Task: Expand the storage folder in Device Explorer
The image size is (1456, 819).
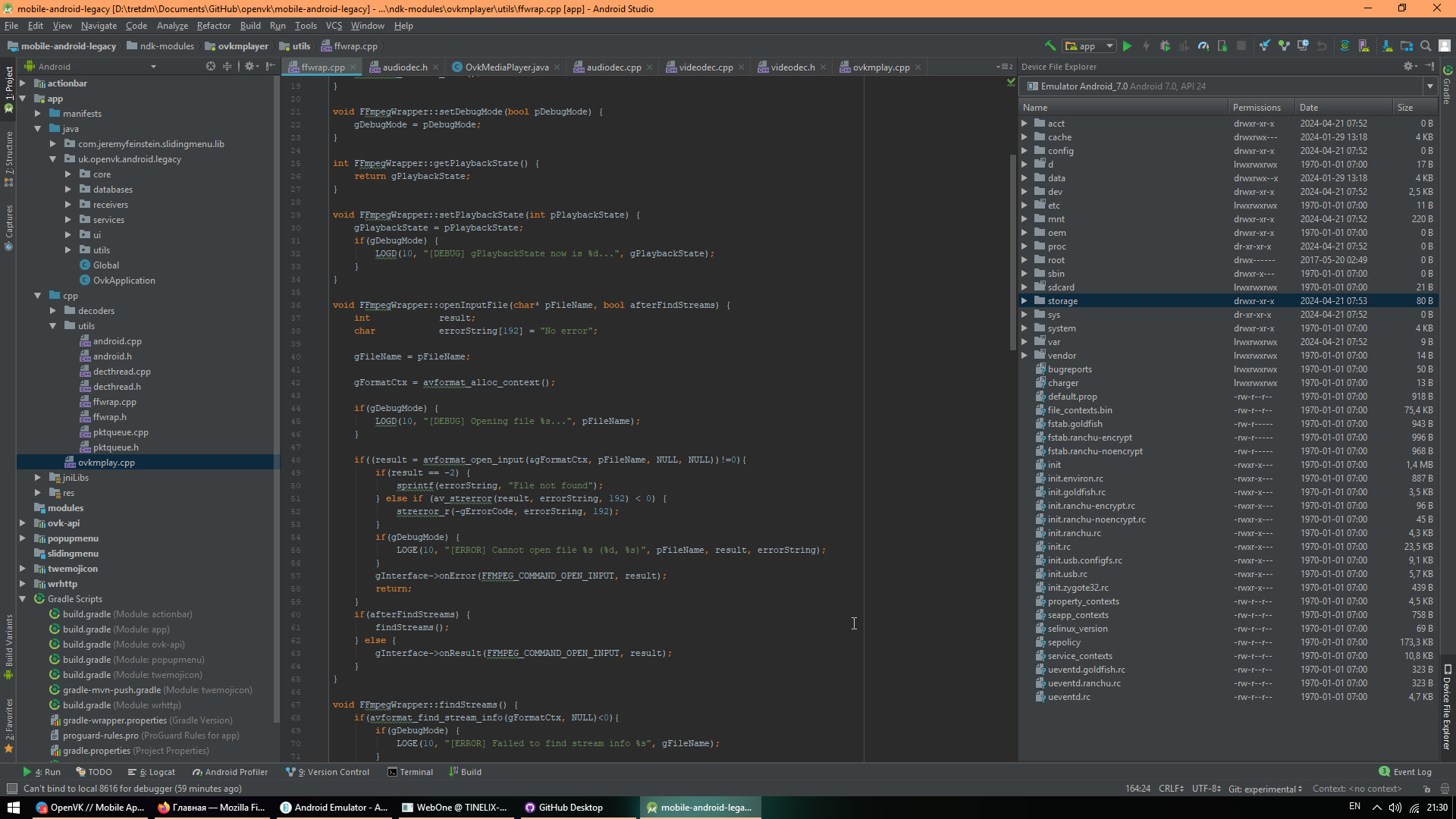Action: pyautogui.click(x=1025, y=301)
